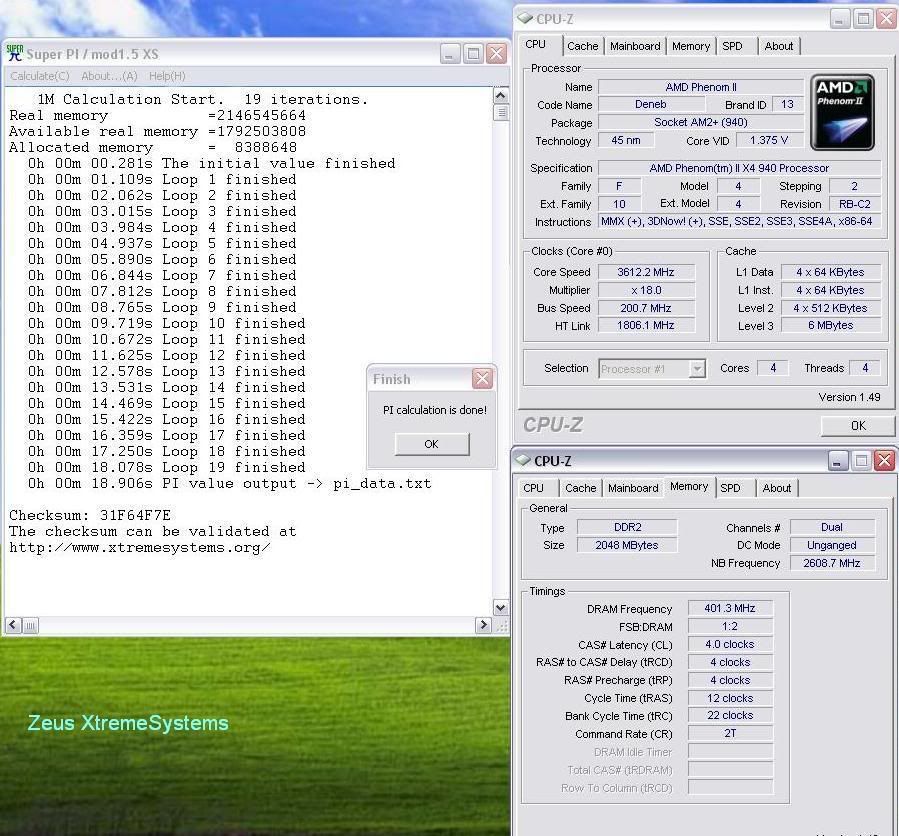Viewport: 899px width, 836px height.
Task: Click the CAS# Latency value 4.0 clocks
Action: click(730, 644)
